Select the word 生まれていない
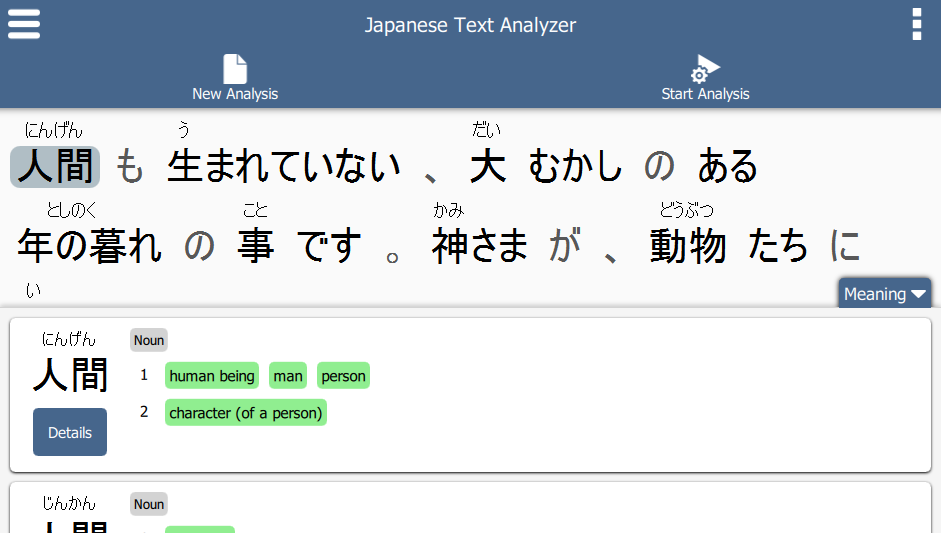Viewport: 941px width, 533px height. click(284, 167)
